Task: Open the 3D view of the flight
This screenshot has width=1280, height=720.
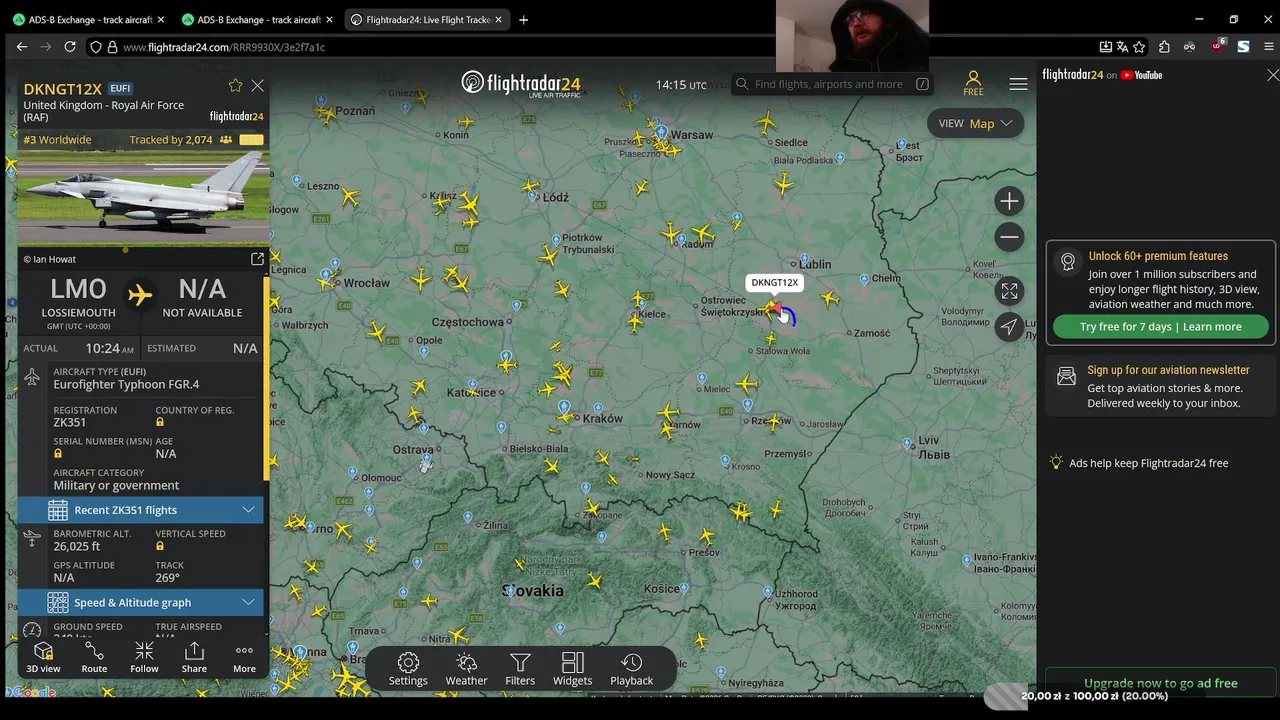Action: click(43, 657)
